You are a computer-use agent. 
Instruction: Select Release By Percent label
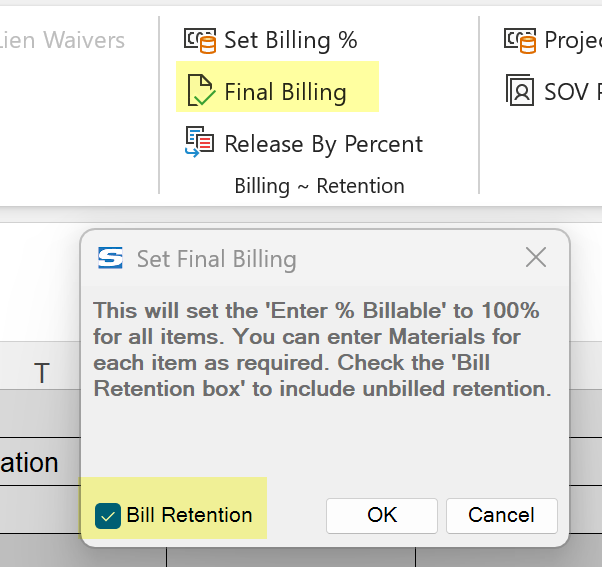tap(324, 144)
